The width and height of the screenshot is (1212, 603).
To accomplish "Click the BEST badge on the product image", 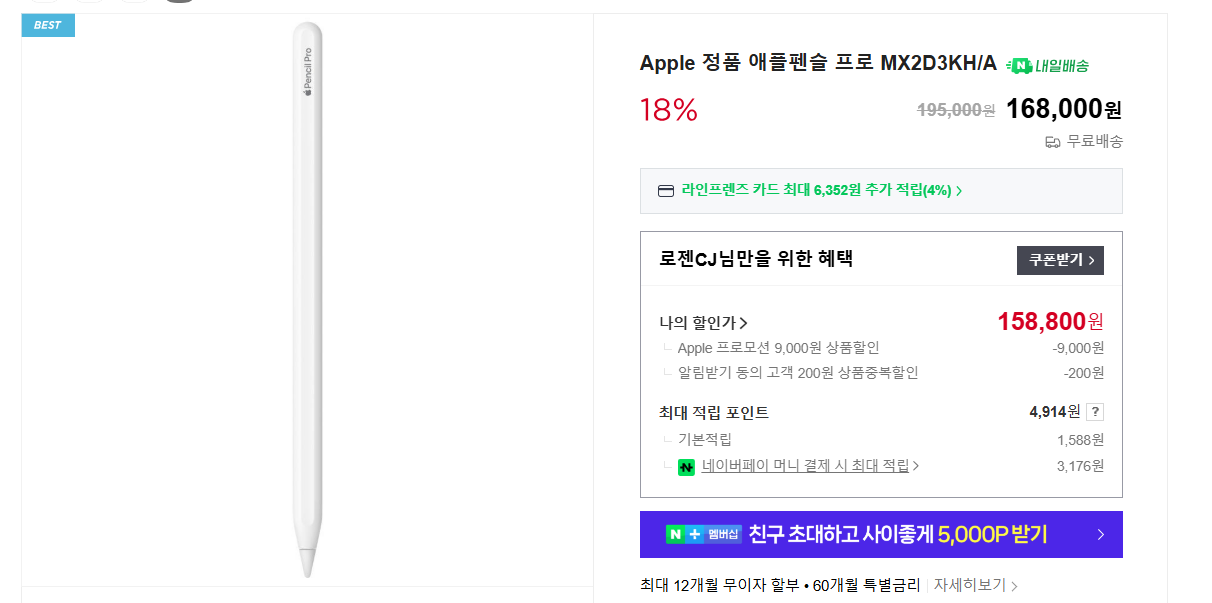I will 47,25.
